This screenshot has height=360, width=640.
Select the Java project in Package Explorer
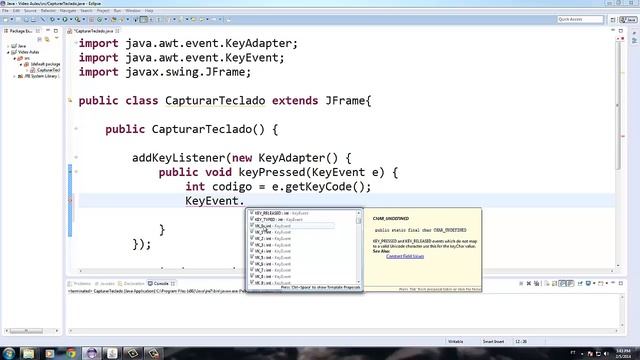[19, 46]
